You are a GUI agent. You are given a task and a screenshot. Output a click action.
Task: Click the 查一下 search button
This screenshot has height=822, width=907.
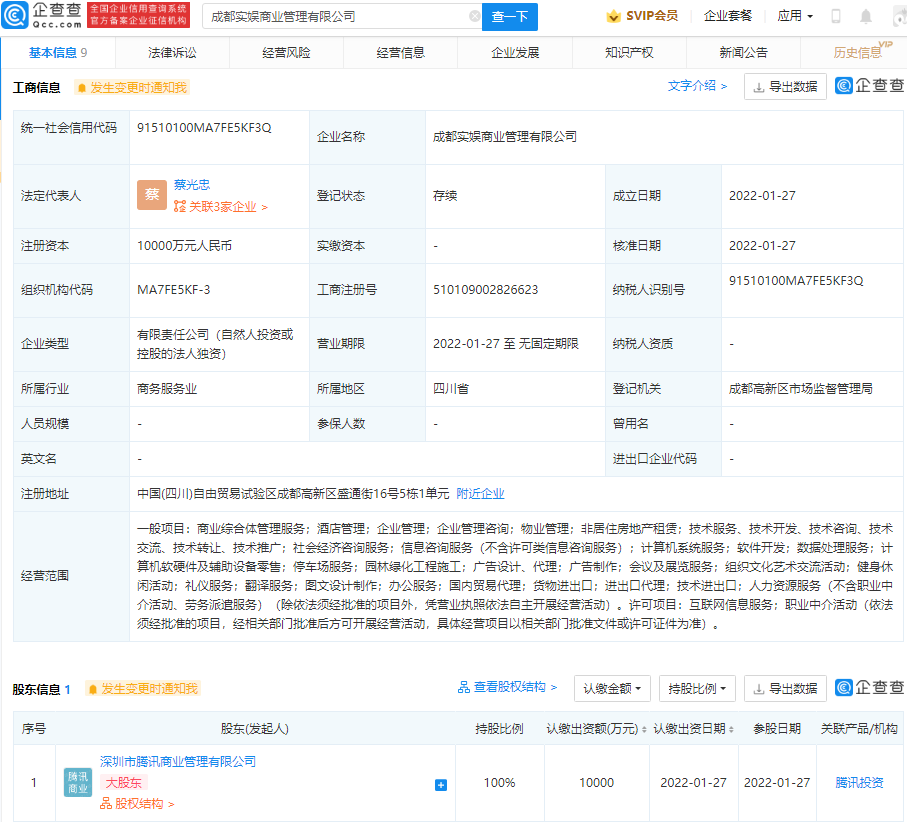[x=511, y=17]
